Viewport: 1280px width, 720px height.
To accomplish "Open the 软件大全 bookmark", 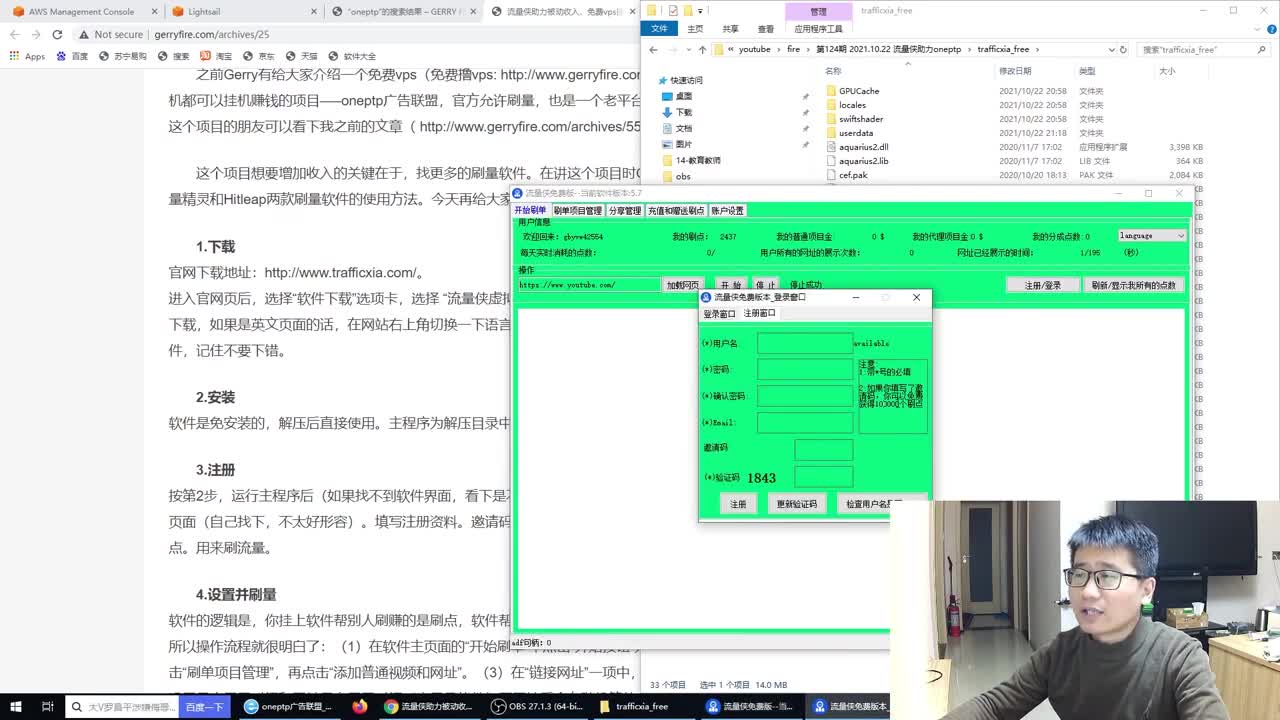I will [352, 56].
